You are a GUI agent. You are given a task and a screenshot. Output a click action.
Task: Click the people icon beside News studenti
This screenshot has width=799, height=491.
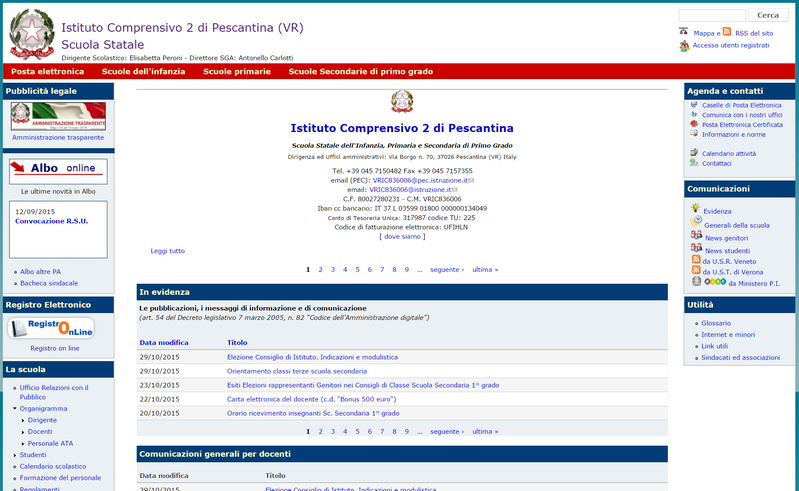click(x=697, y=248)
